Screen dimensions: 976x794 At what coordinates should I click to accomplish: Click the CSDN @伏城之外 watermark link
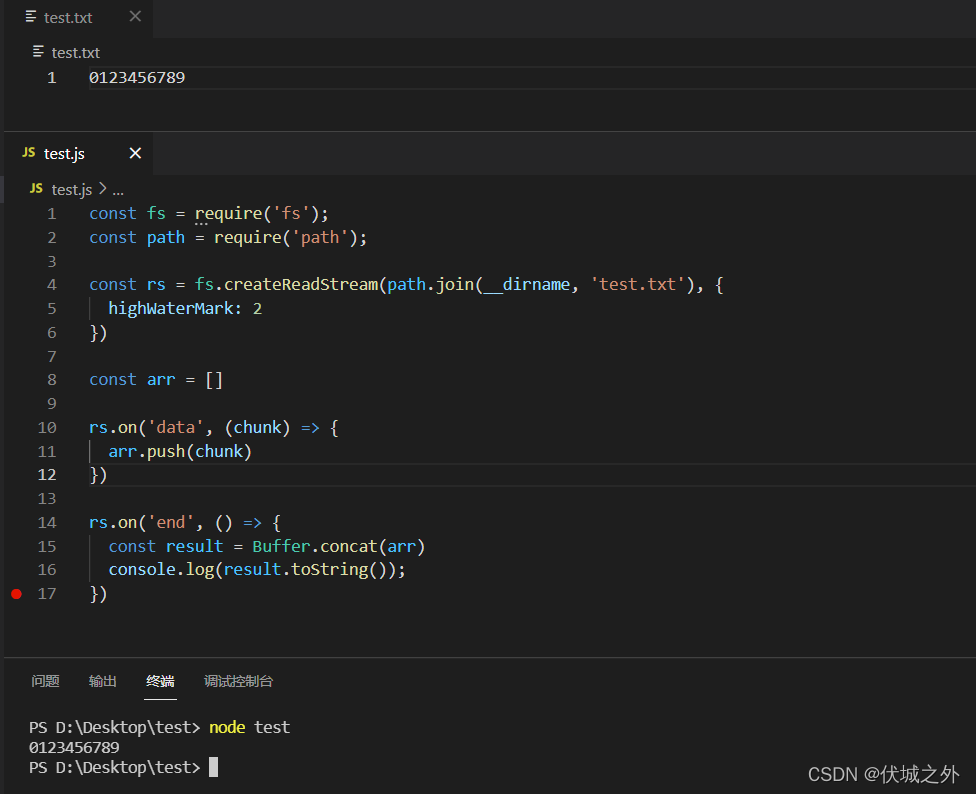pos(884,773)
